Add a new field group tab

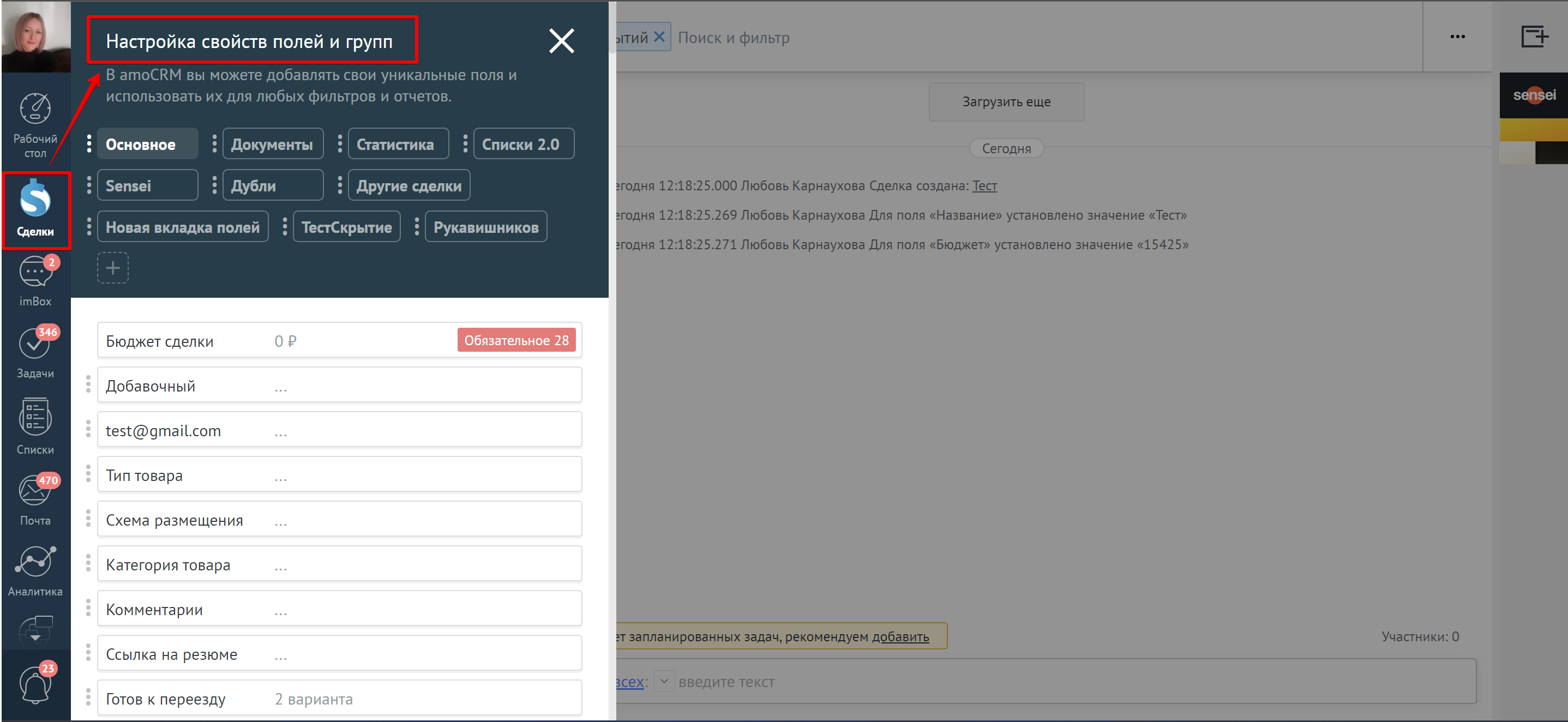112,268
